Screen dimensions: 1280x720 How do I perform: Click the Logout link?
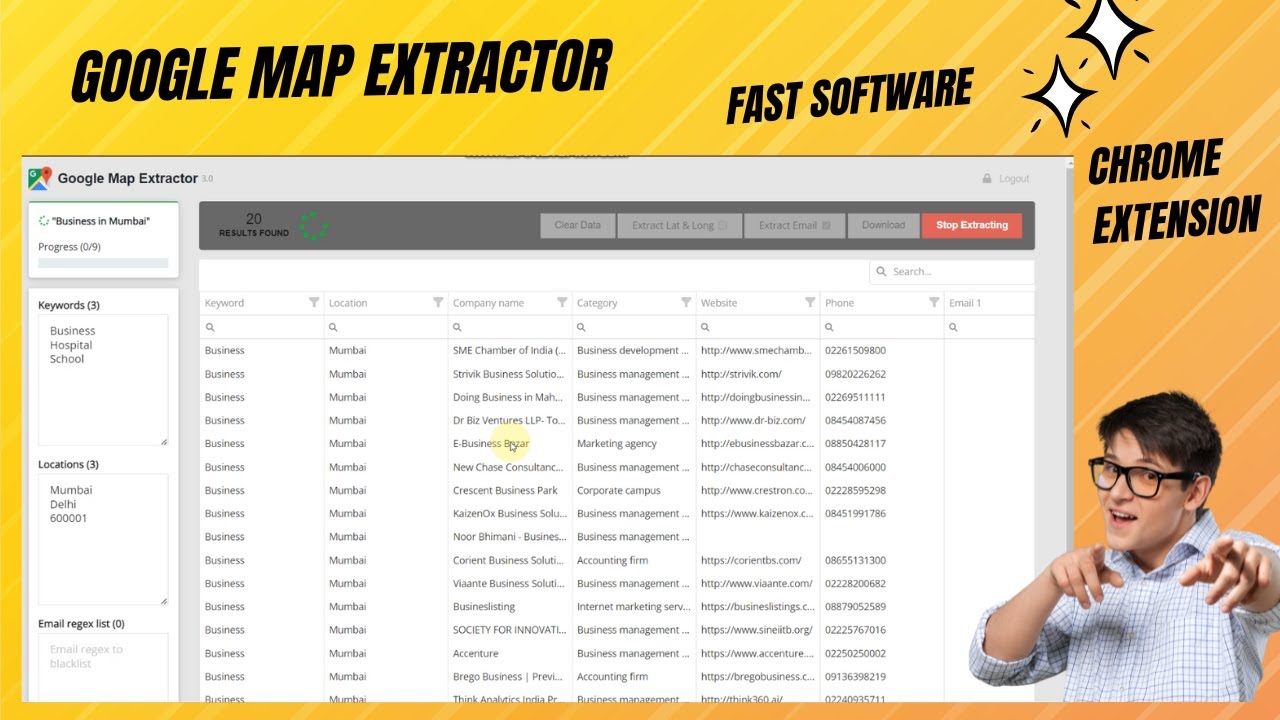pos(1014,179)
